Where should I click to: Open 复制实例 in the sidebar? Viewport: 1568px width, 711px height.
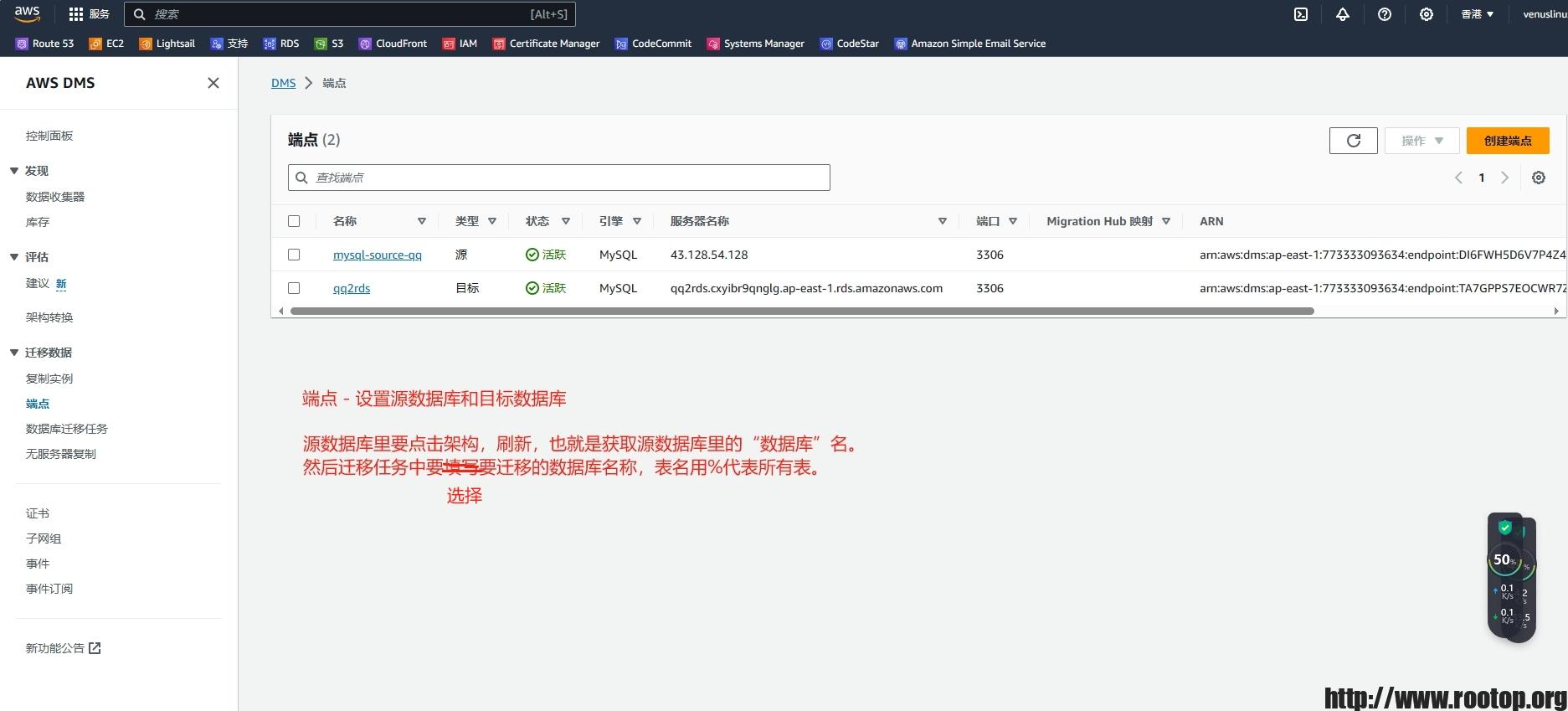[49, 379]
